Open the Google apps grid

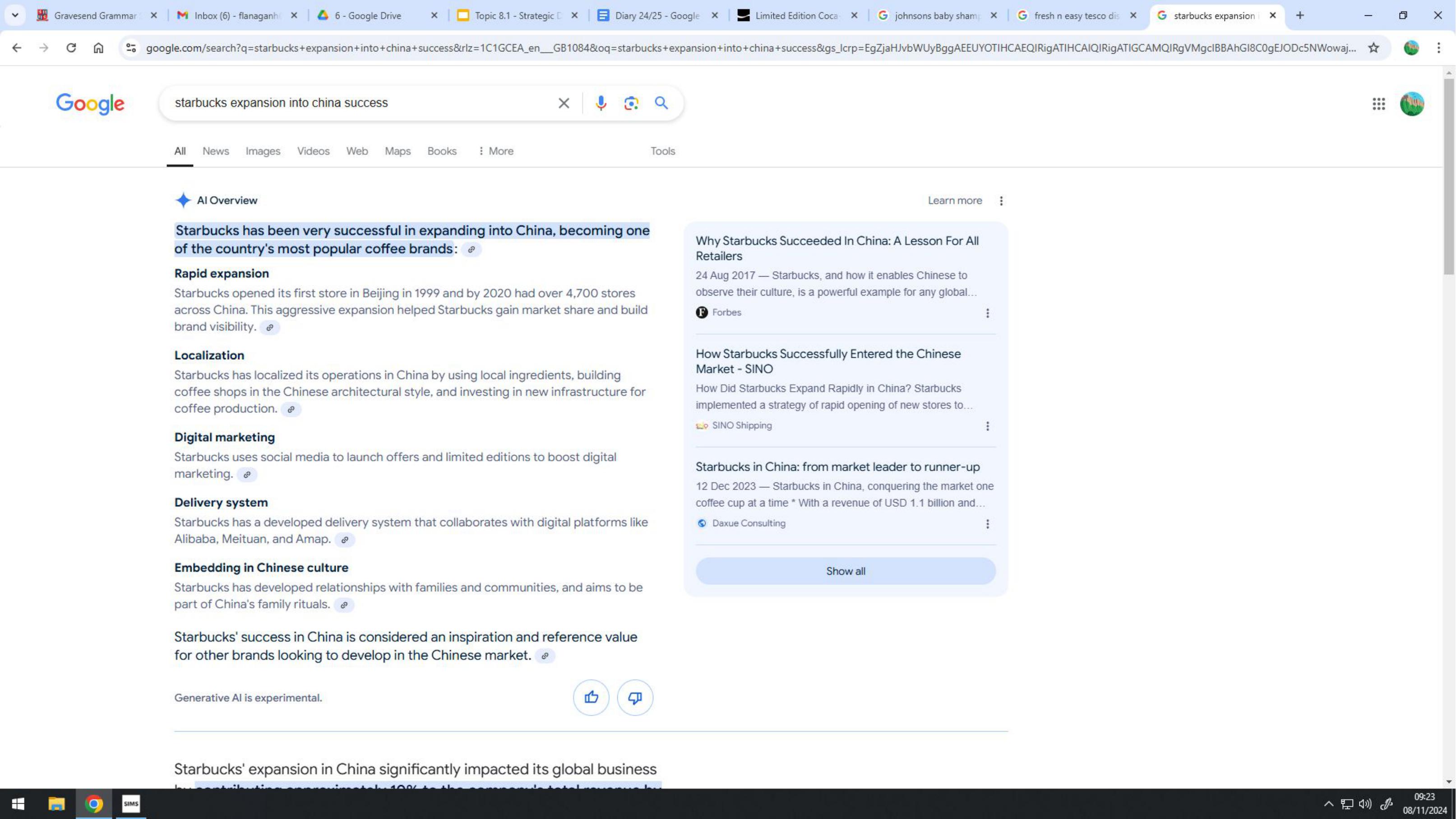[x=1378, y=104]
